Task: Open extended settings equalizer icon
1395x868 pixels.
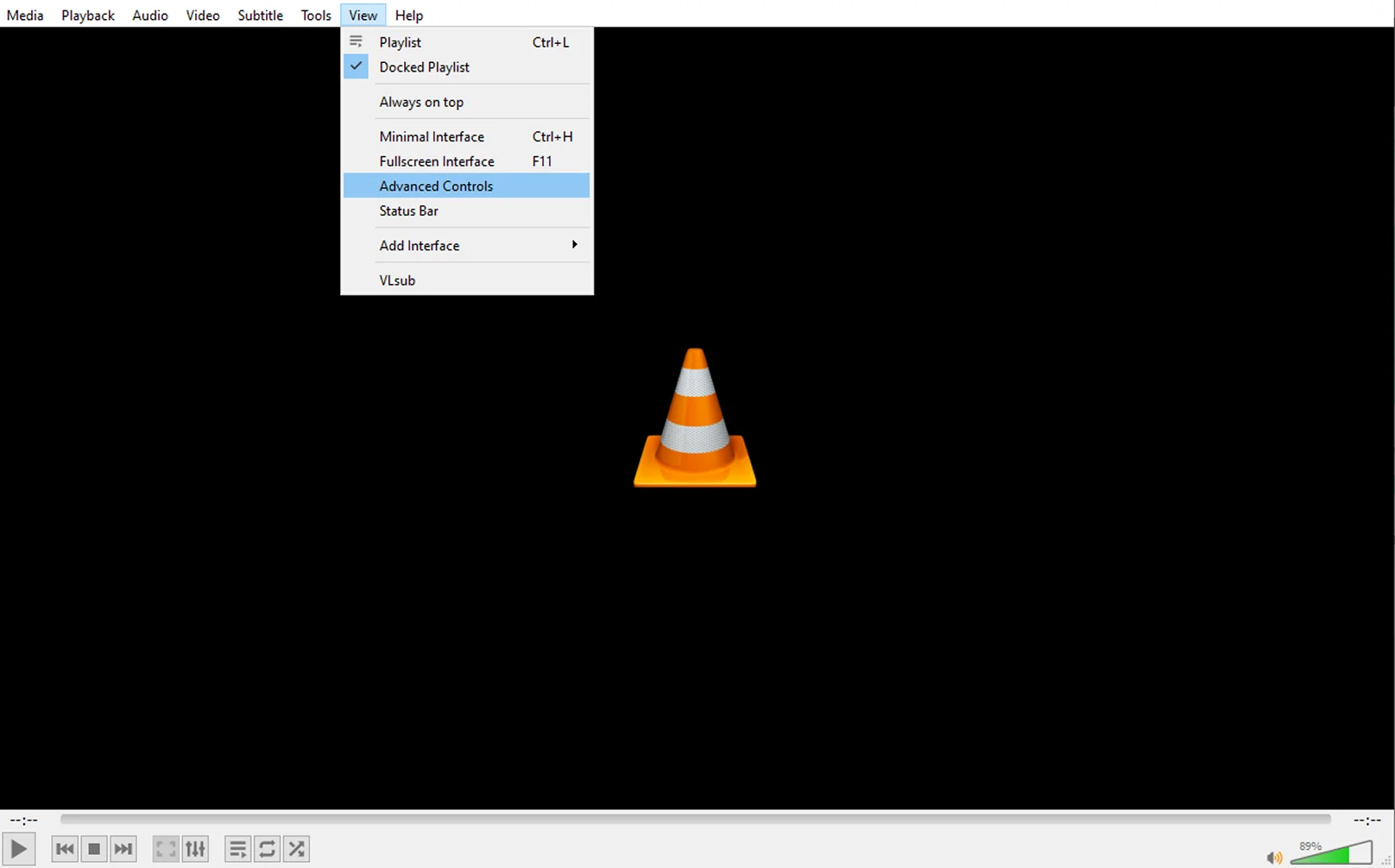Action: (x=196, y=849)
